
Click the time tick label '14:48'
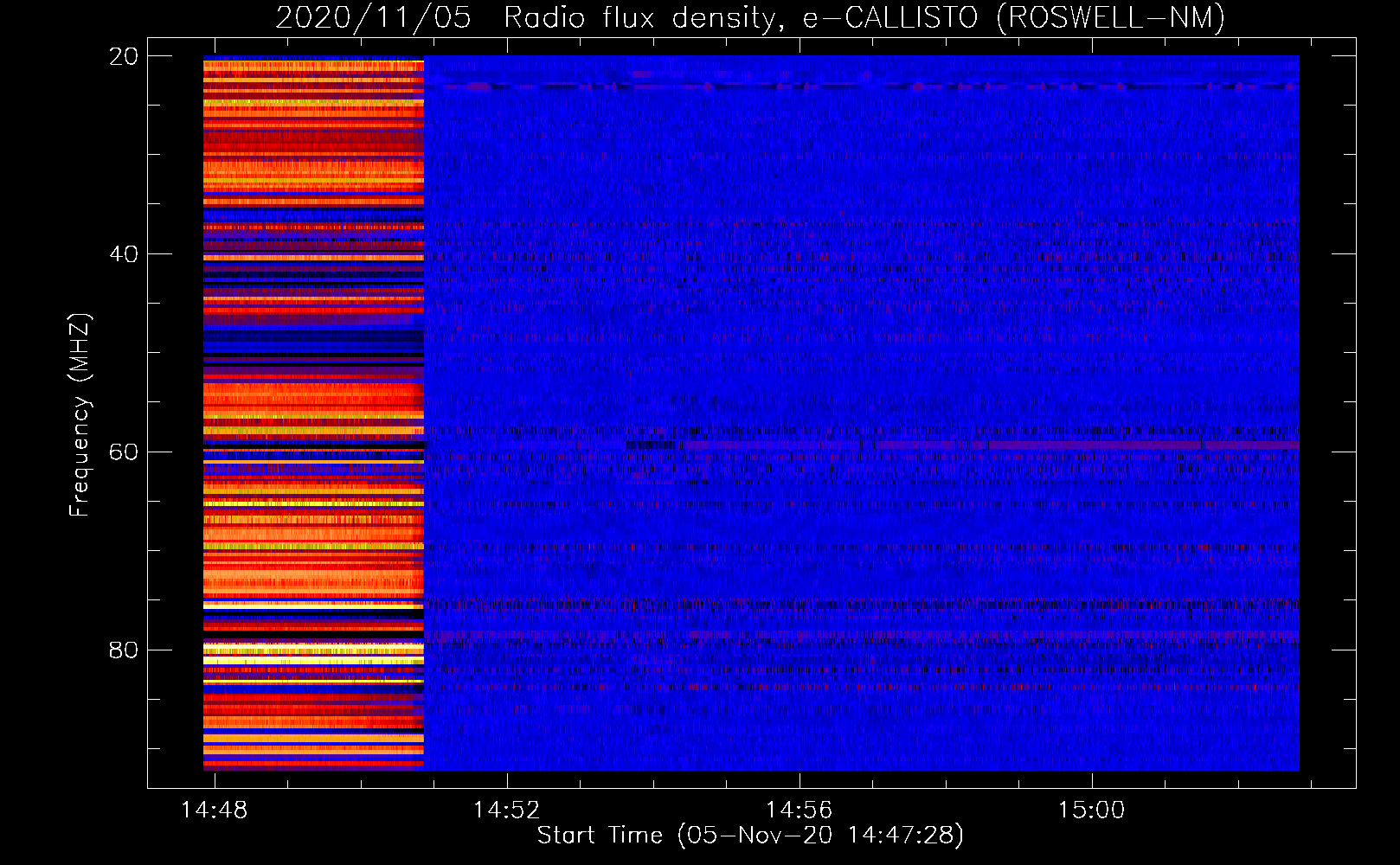(214, 810)
